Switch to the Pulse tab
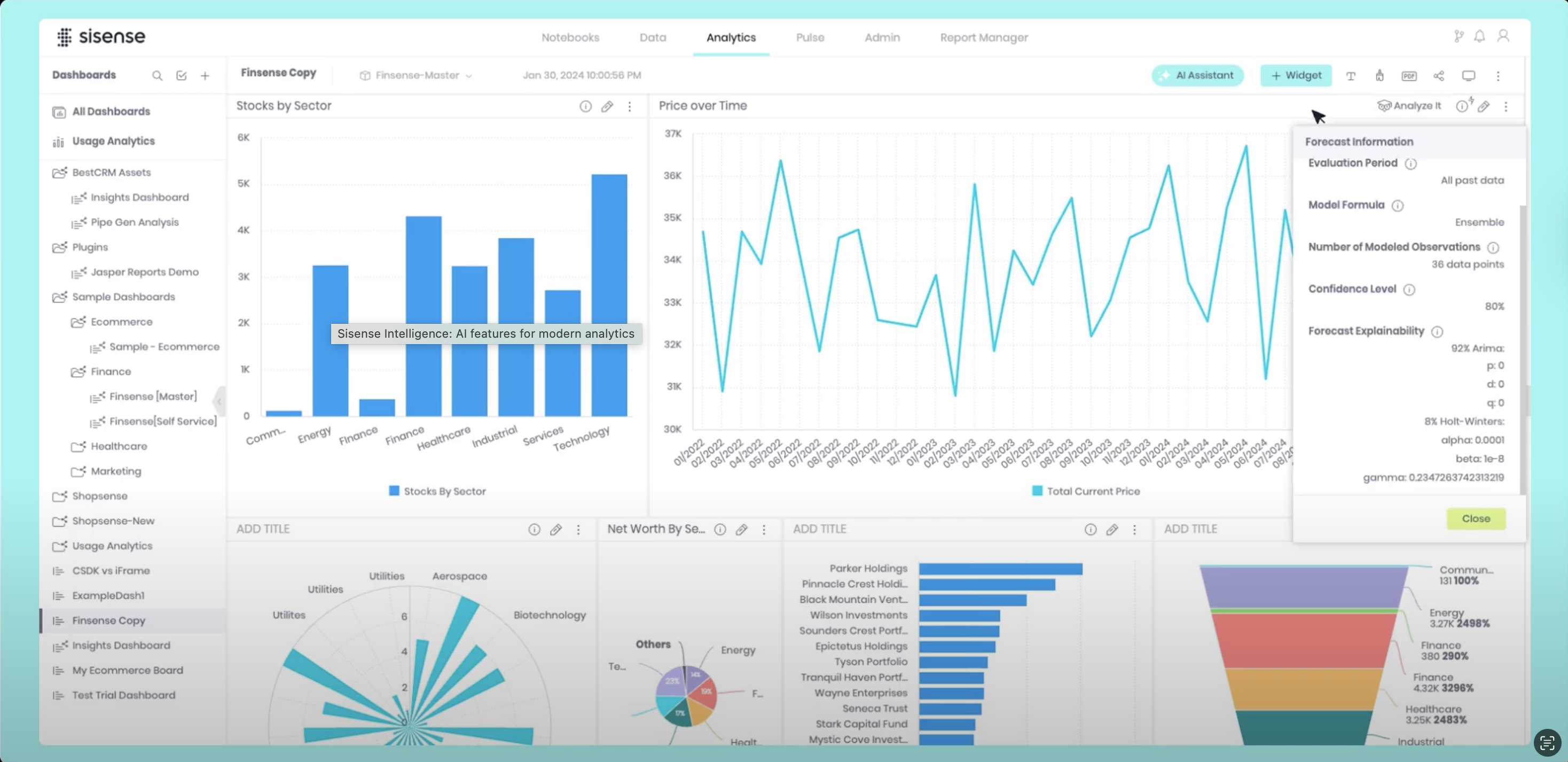 pyautogui.click(x=810, y=38)
